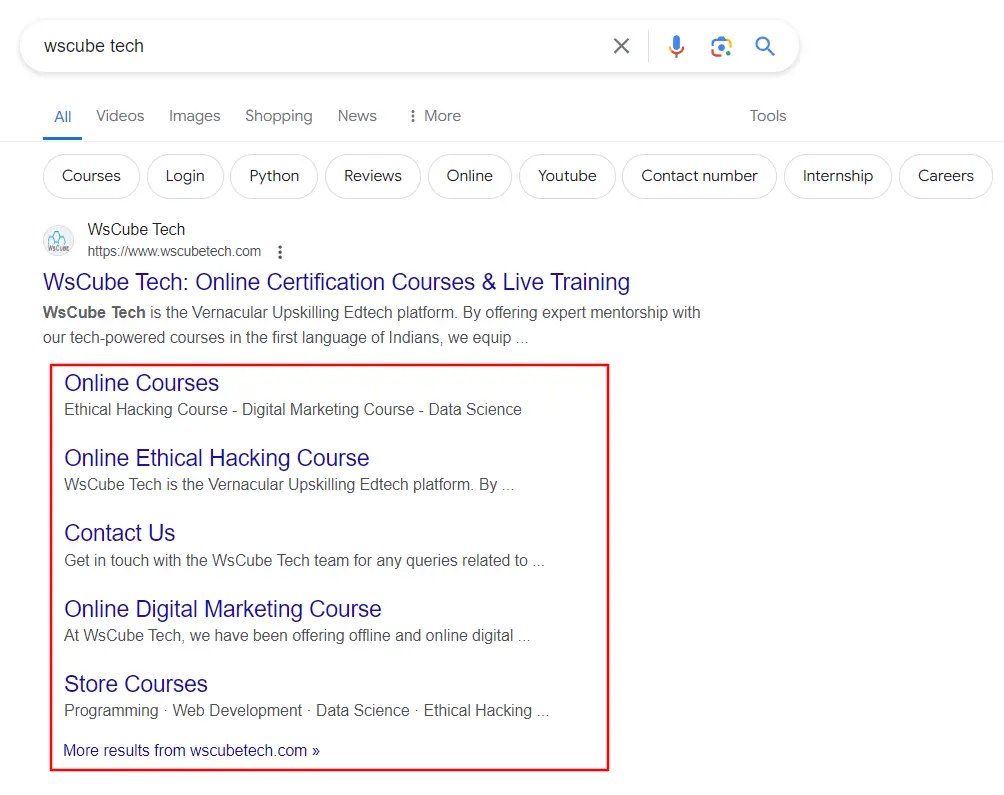Switch to the Videos tab
The image size is (1004, 795).
[120, 116]
